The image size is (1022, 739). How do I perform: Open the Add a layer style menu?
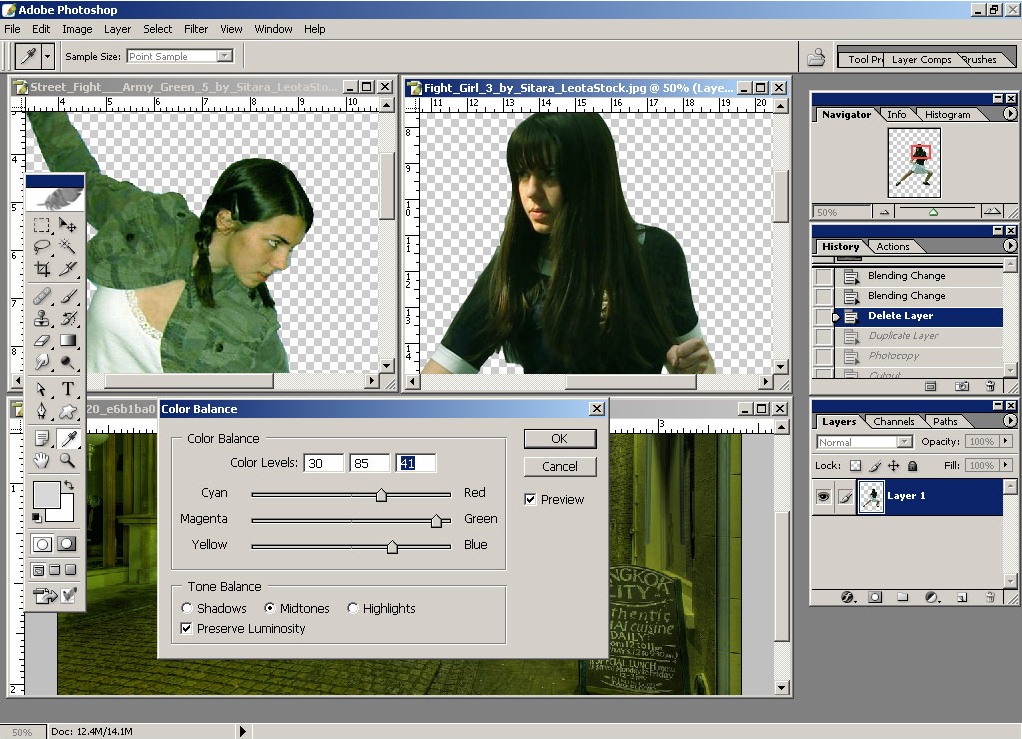click(x=847, y=598)
